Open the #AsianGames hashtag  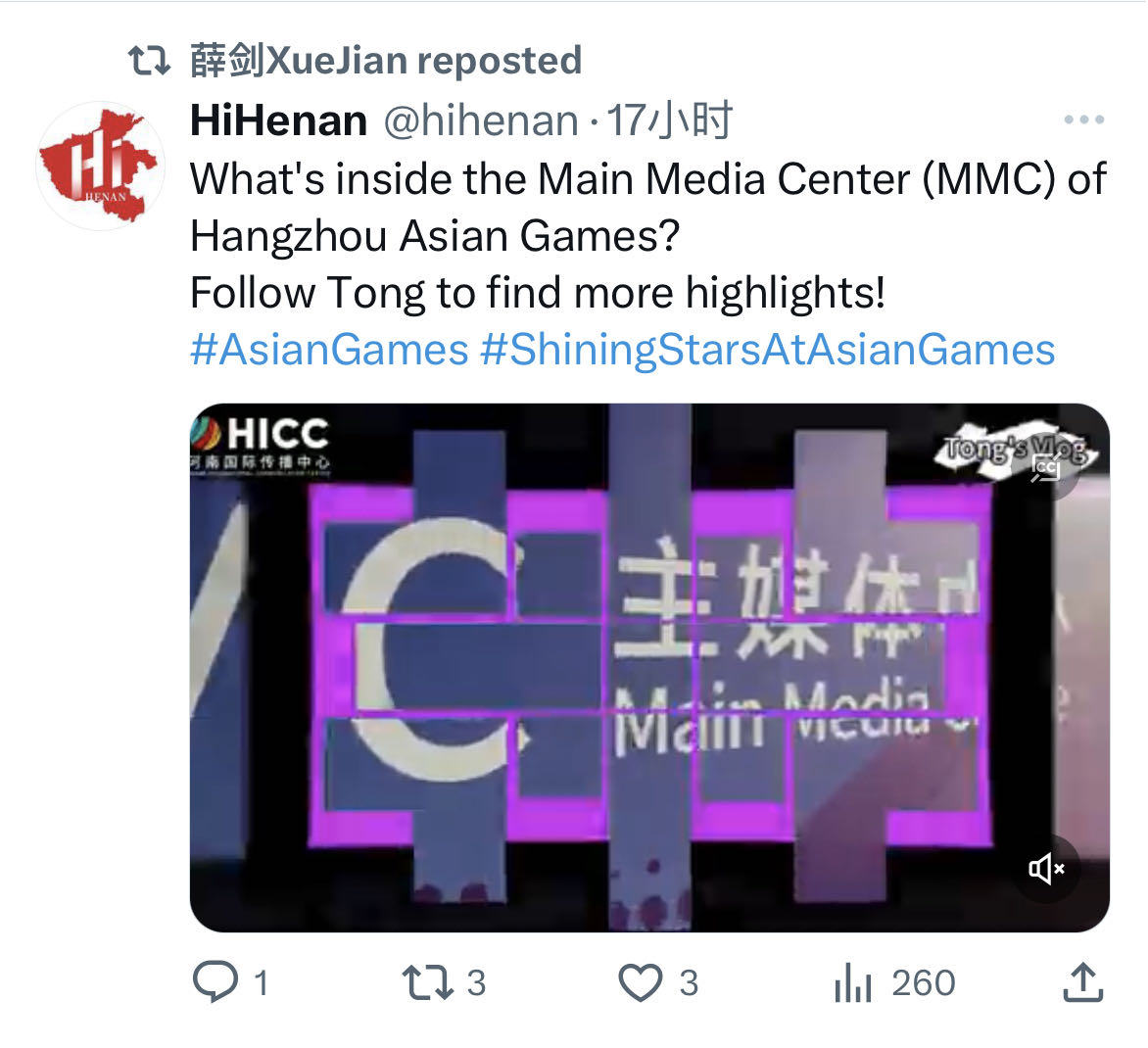click(329, 349)
